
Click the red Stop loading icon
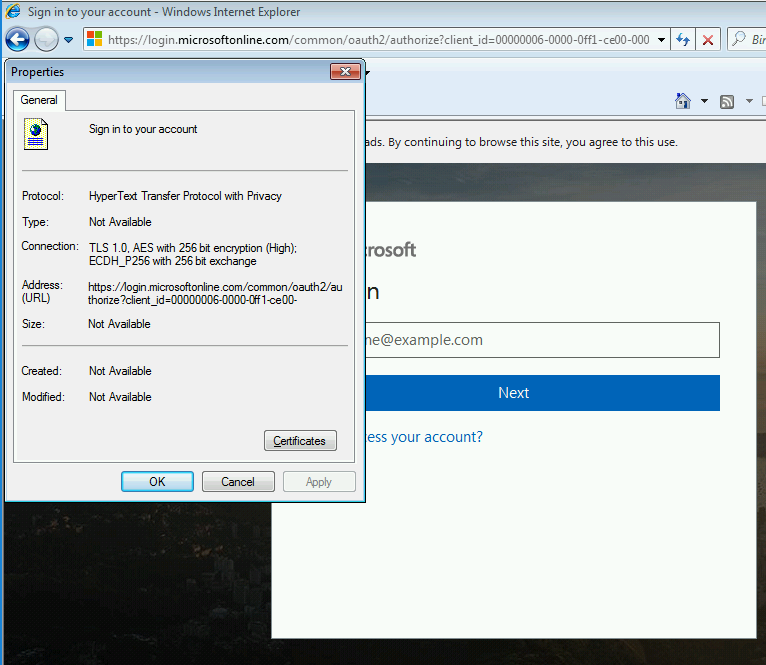pyautogui.click(x=707, y=40)
